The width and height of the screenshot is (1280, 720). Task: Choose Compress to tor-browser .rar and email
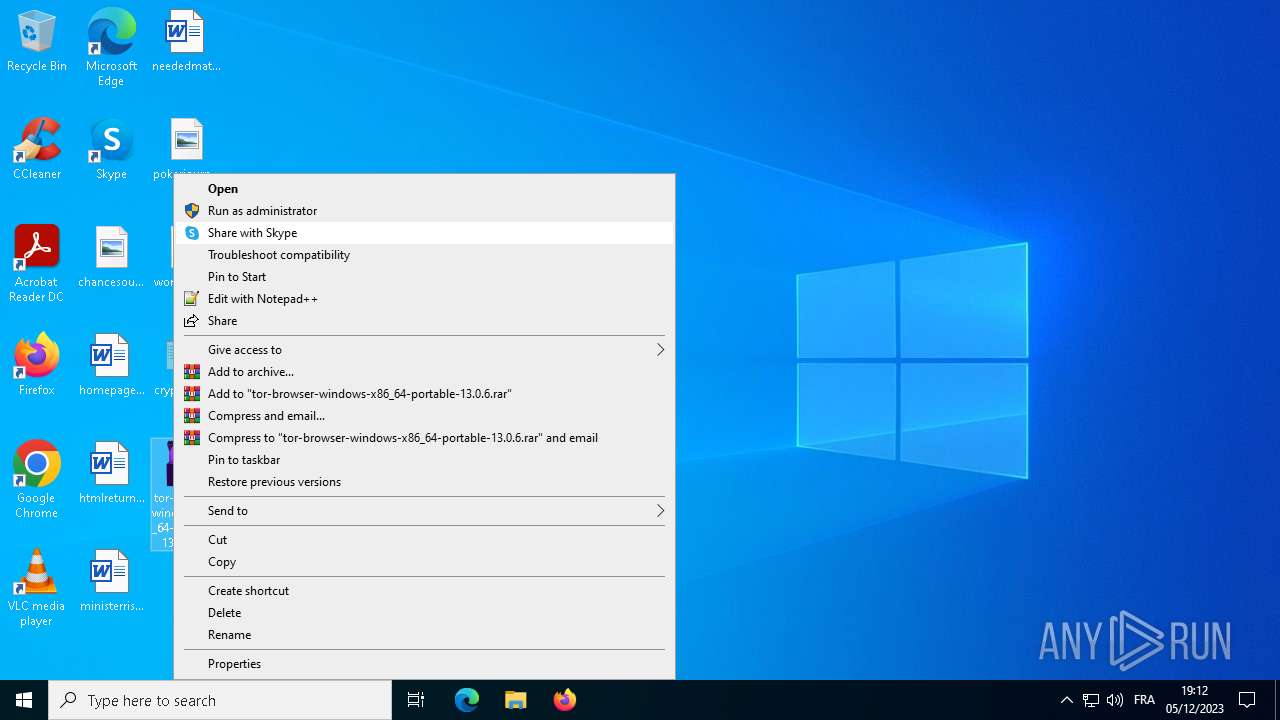(x=424, y=438)
